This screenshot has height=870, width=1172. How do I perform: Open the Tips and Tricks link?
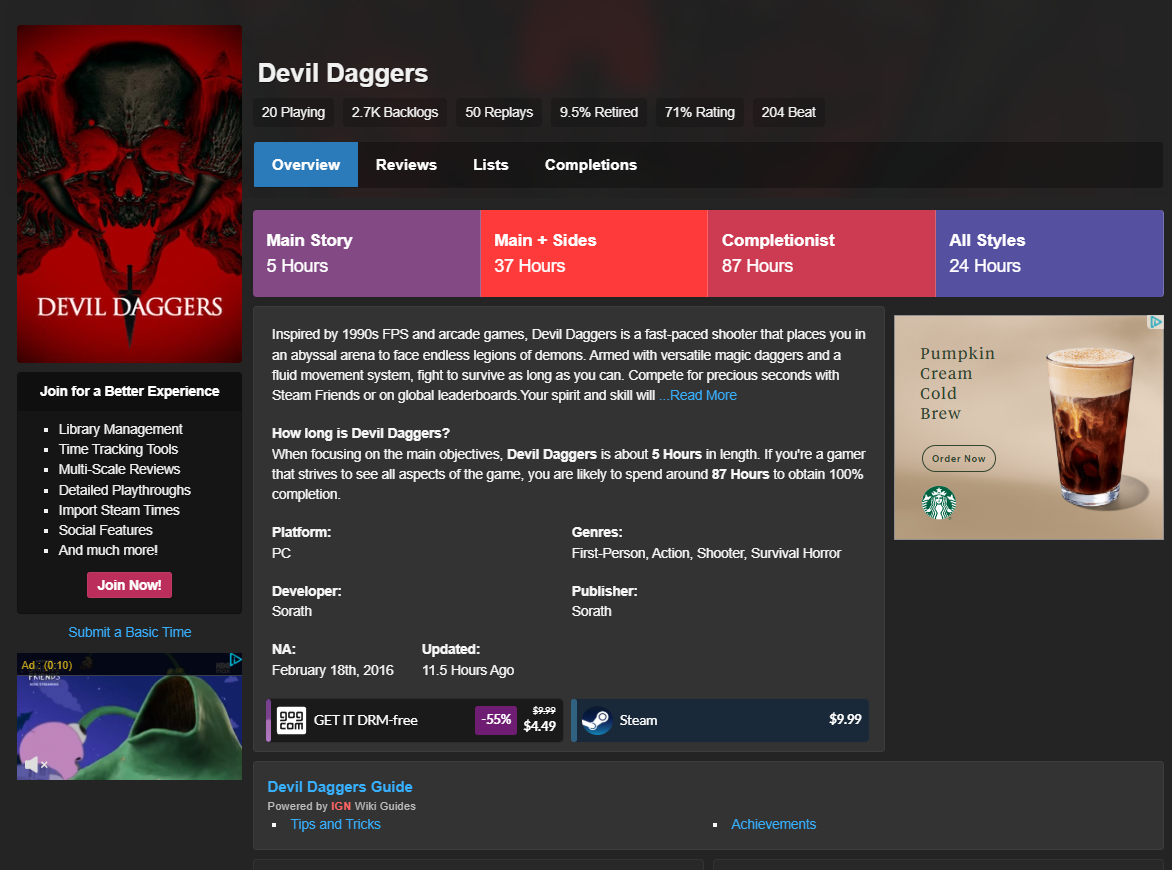click(x=335, y=824)
